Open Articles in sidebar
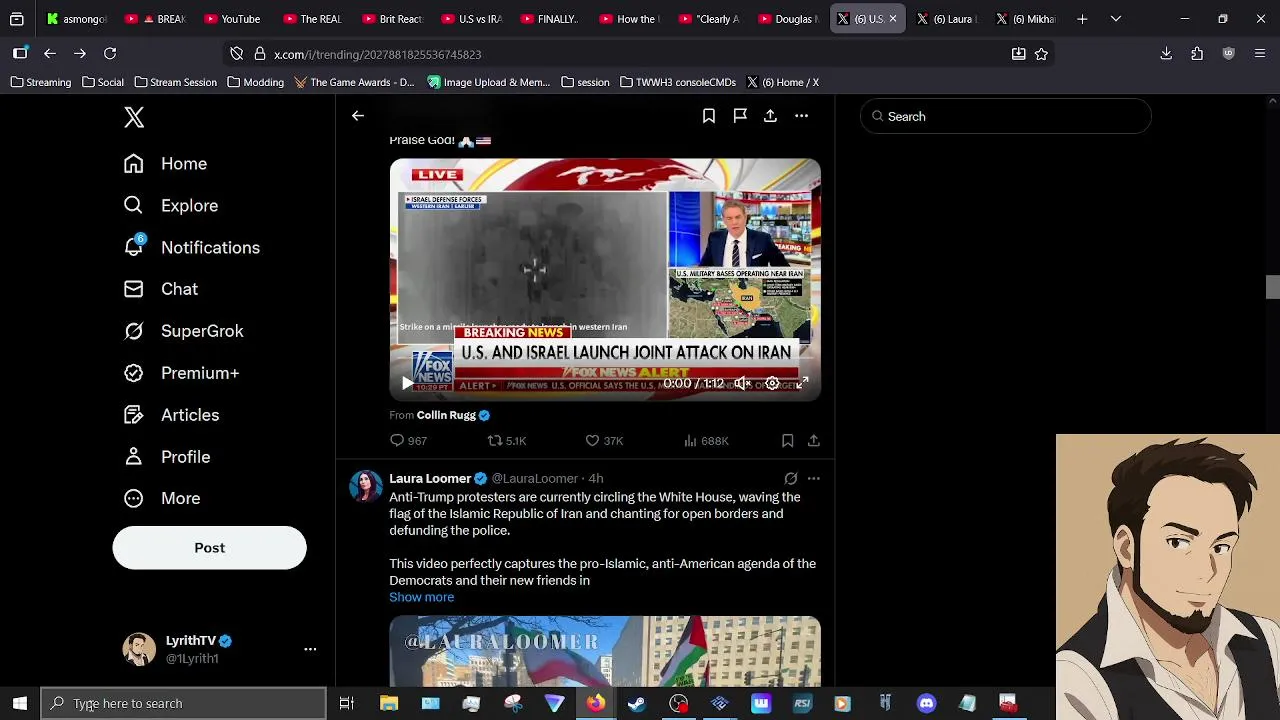 pyautogui.click(x=171, y=415)
